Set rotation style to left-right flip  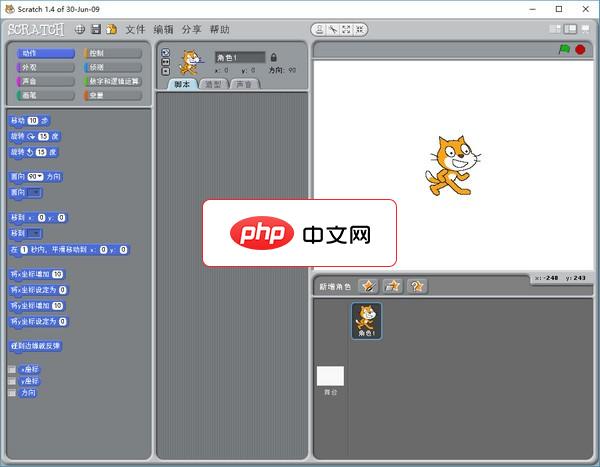pyautogui.click(x=165, y=62)
